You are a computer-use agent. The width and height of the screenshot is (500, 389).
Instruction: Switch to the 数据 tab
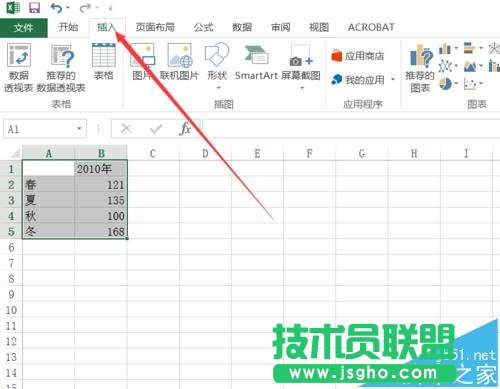coord(242,27)
